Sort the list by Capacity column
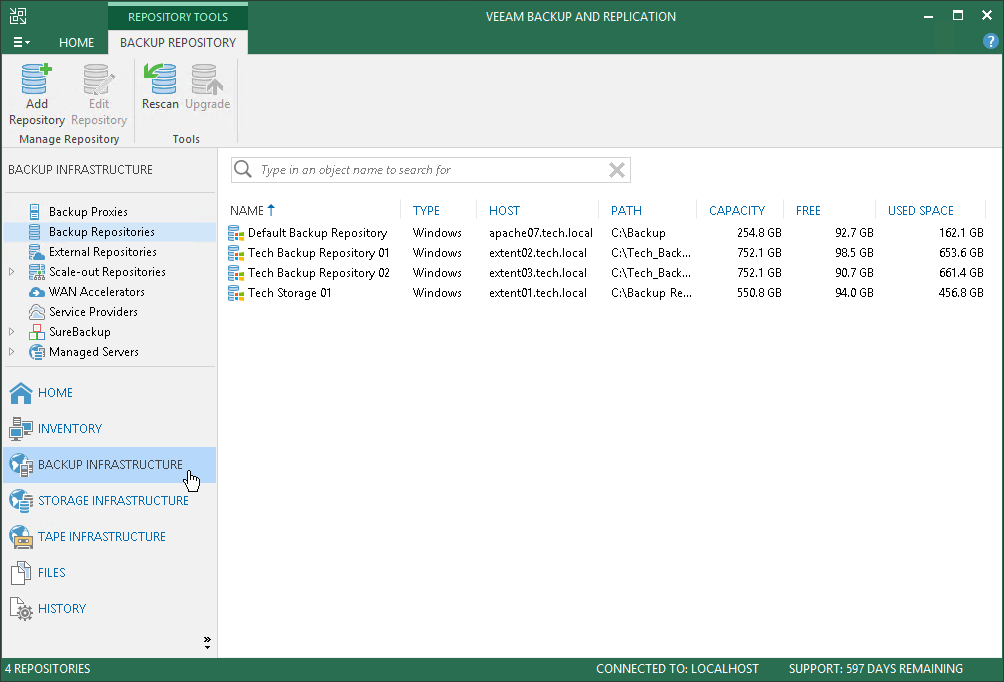1004x682 pixels. 736,211
